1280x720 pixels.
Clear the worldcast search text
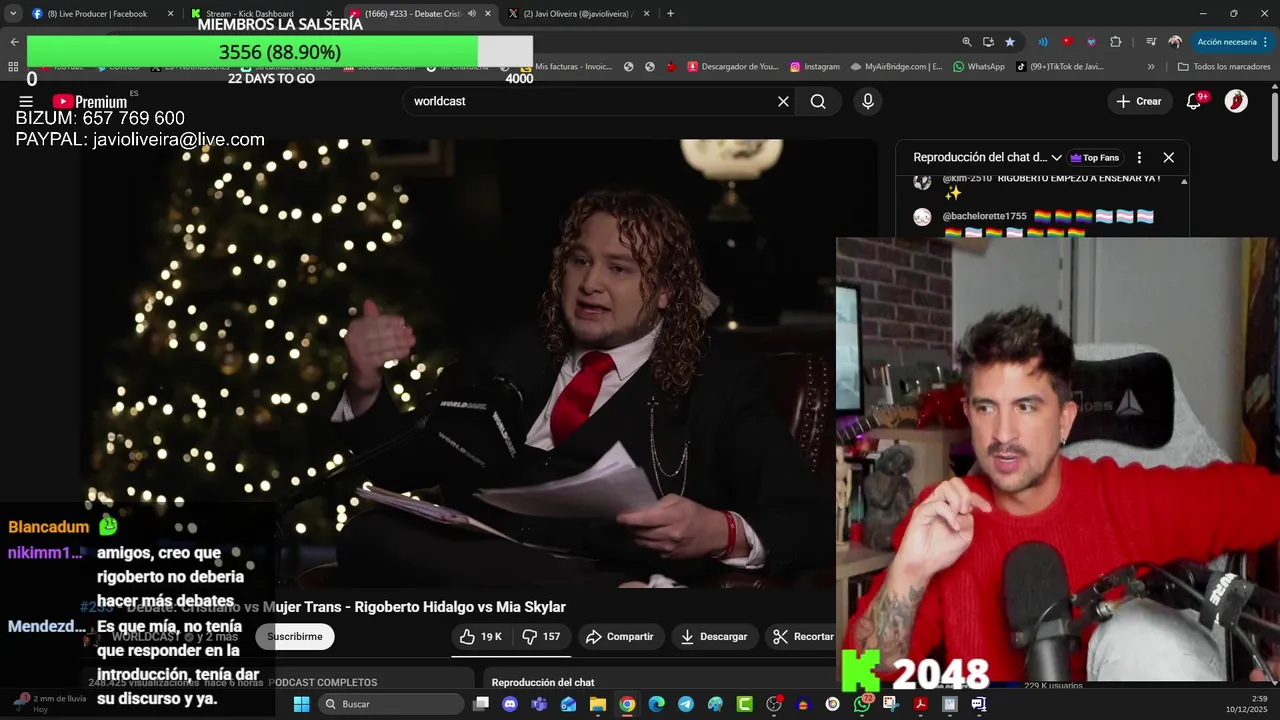(x=783, y=101)
